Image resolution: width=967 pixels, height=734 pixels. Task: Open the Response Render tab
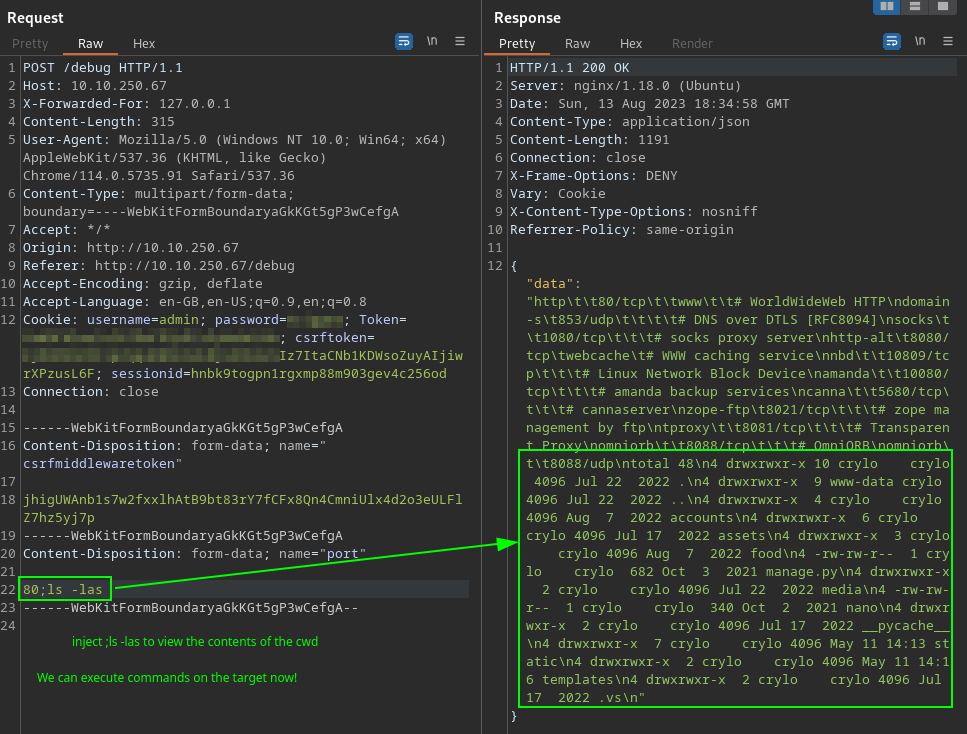click(x=692, y=44)
